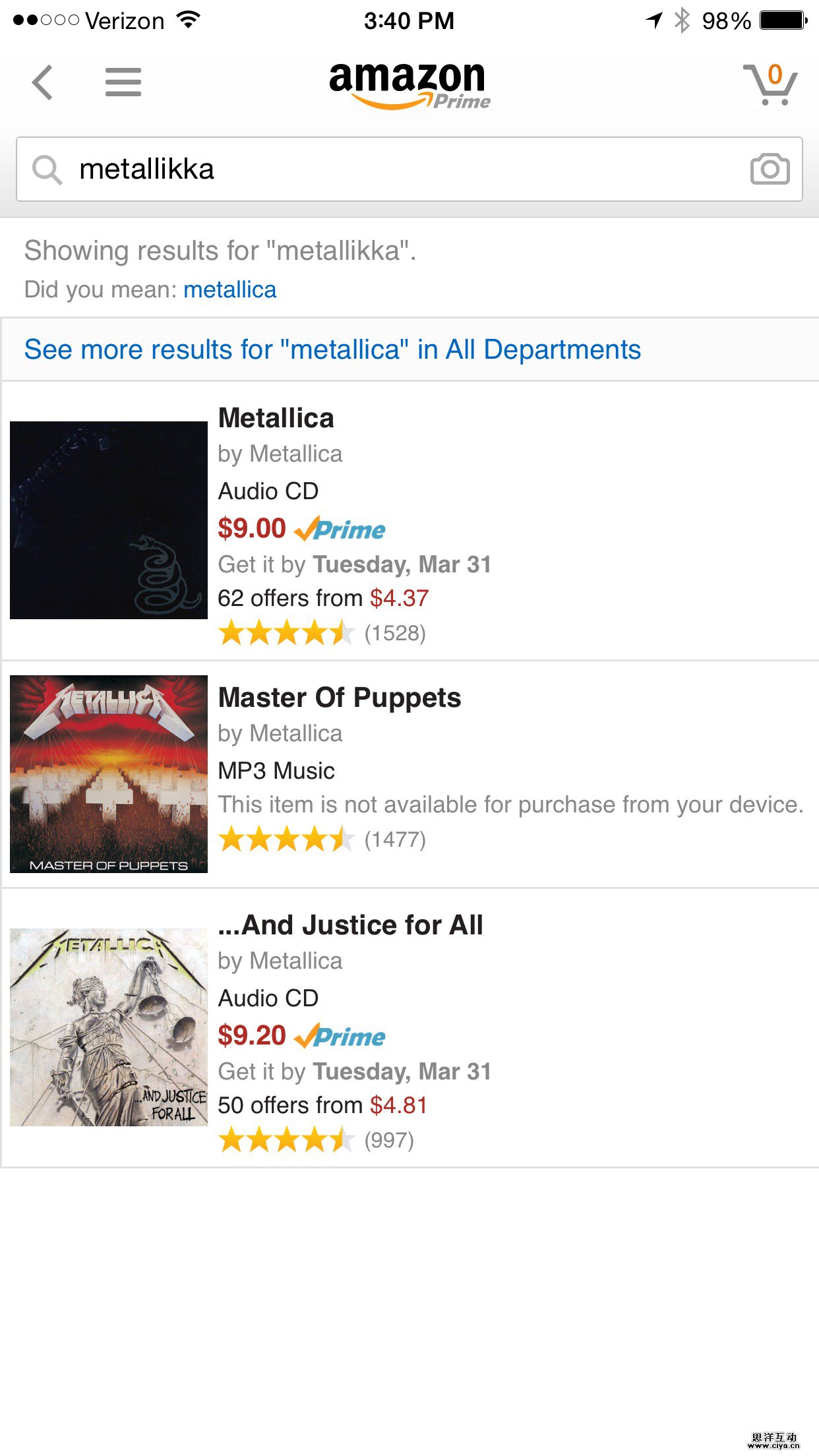Tap the Prime badge on the Metallica CD
This screenshot has width=819, height=1456.
[342, 529]
